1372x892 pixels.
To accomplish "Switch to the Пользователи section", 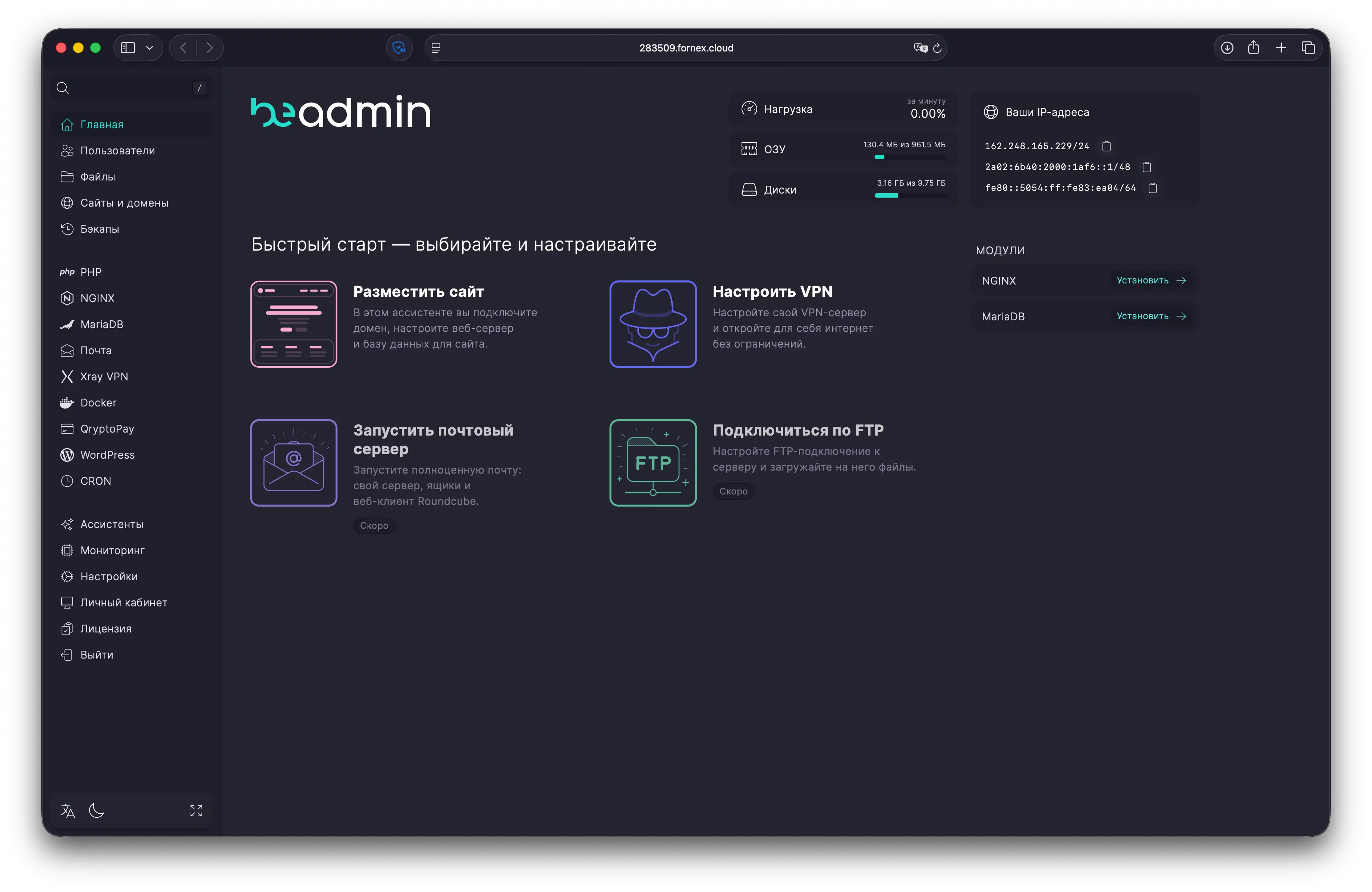I will point(117,151).
